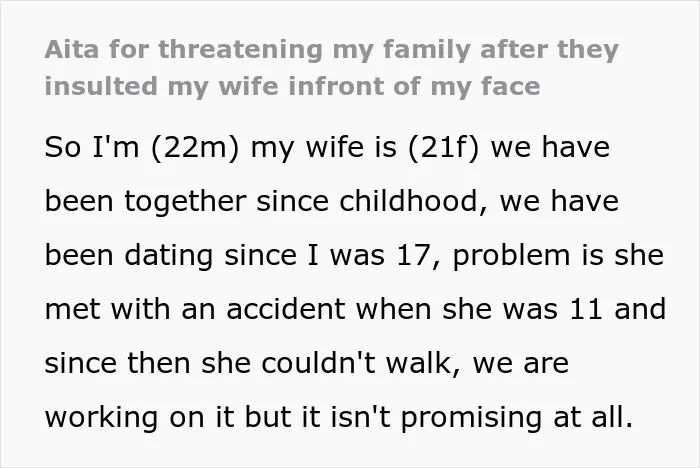The width and height of the screenshot is (700, 468).
Task: Select the word "insulted" in the heading
Action: (x=101, y=86)
